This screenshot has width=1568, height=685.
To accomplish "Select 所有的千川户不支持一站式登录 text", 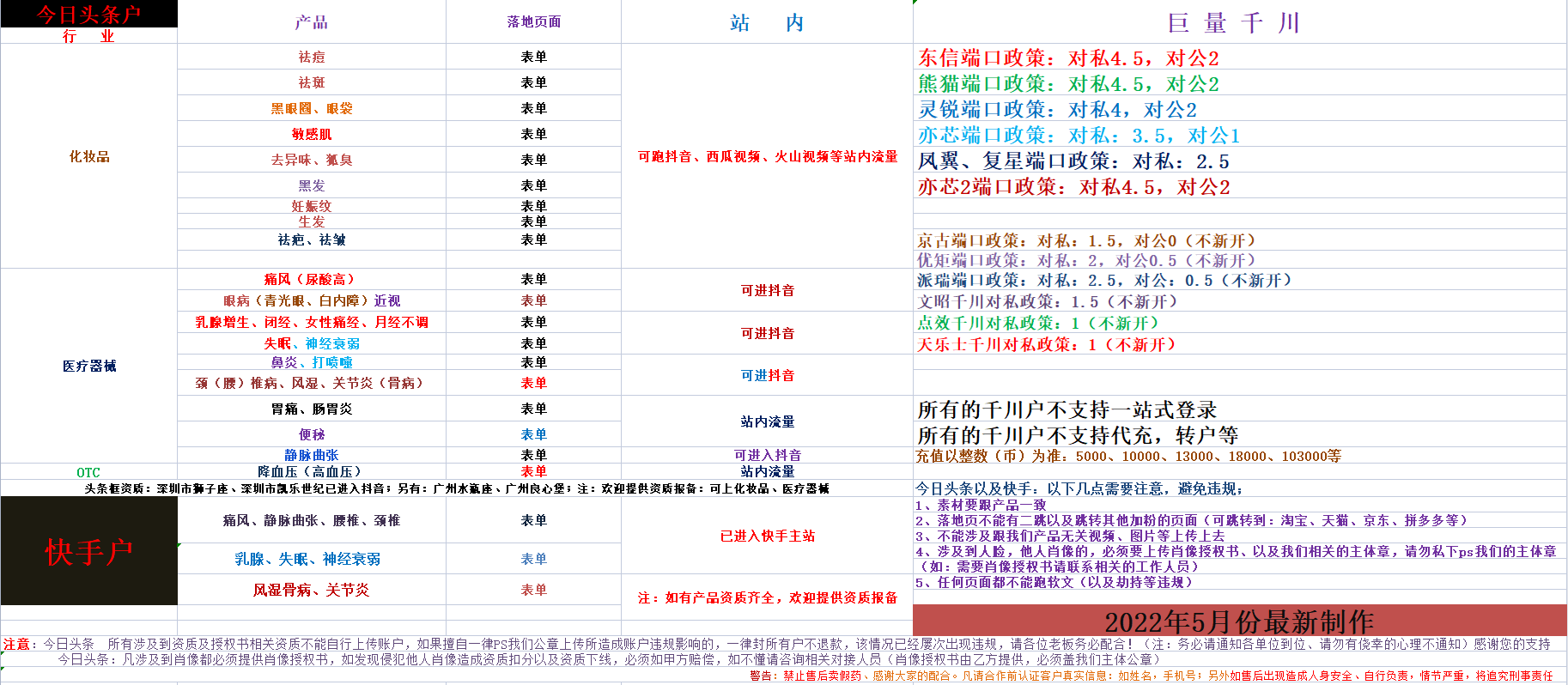I will click(x=1067, y=409).
